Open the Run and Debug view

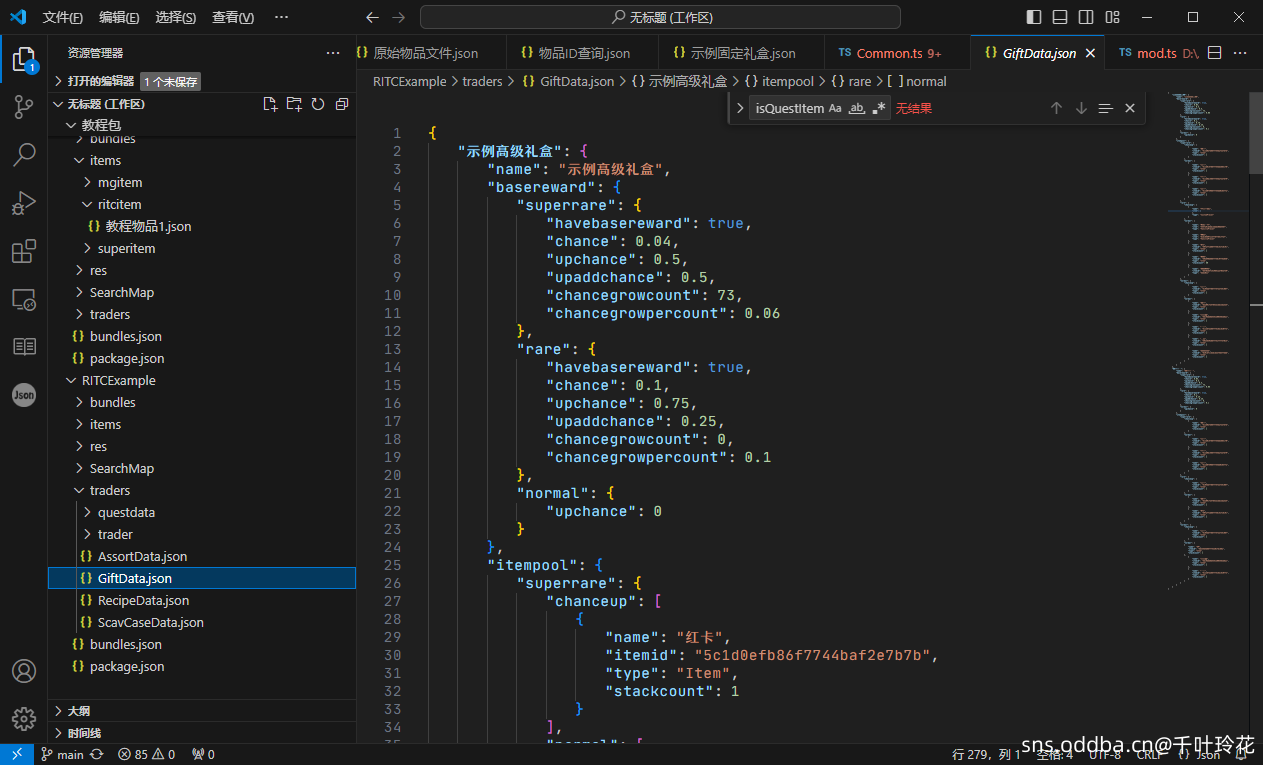click(24, 203)
